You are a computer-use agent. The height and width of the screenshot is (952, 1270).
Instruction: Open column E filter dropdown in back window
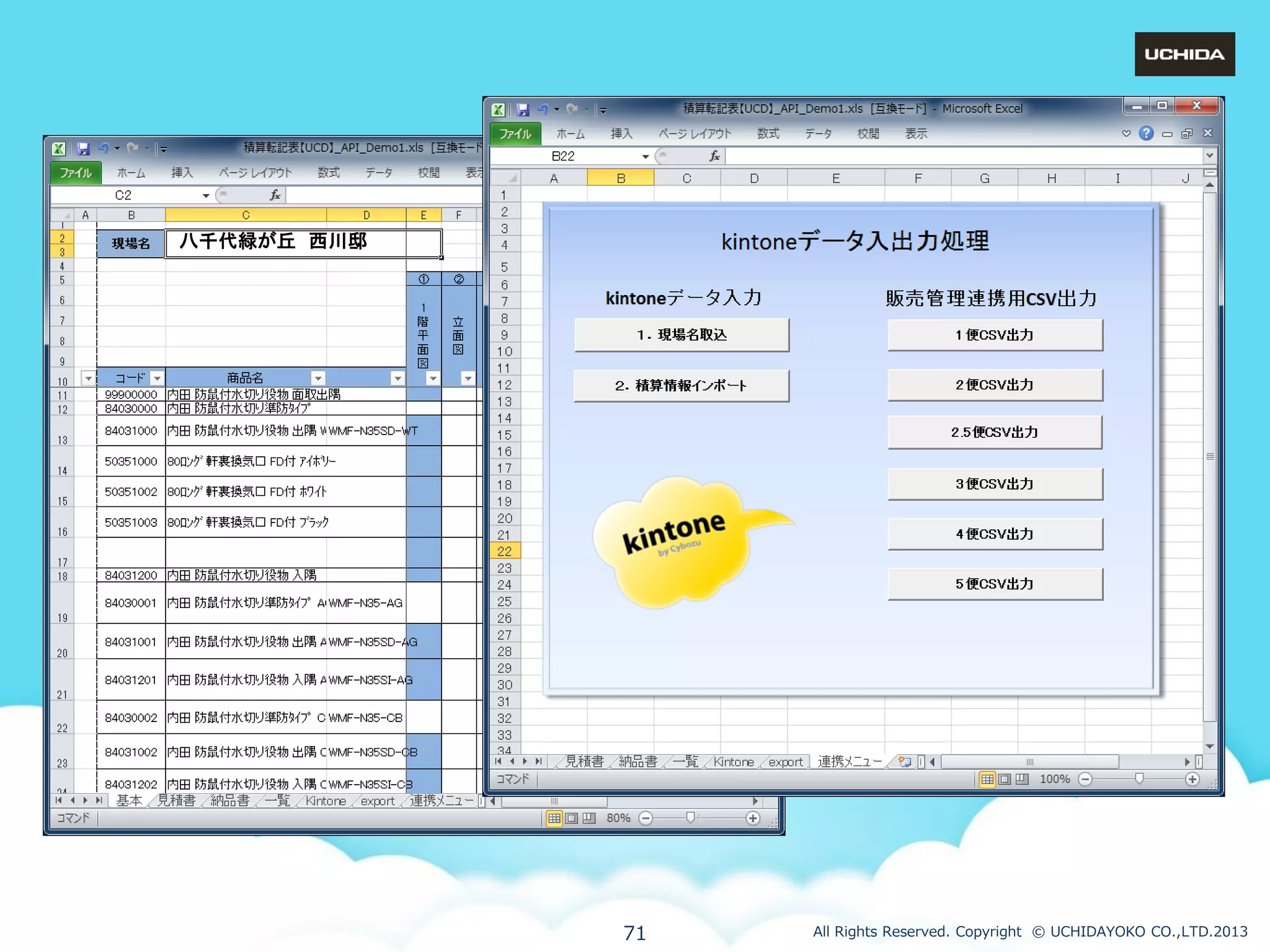(x=433, y=378)
